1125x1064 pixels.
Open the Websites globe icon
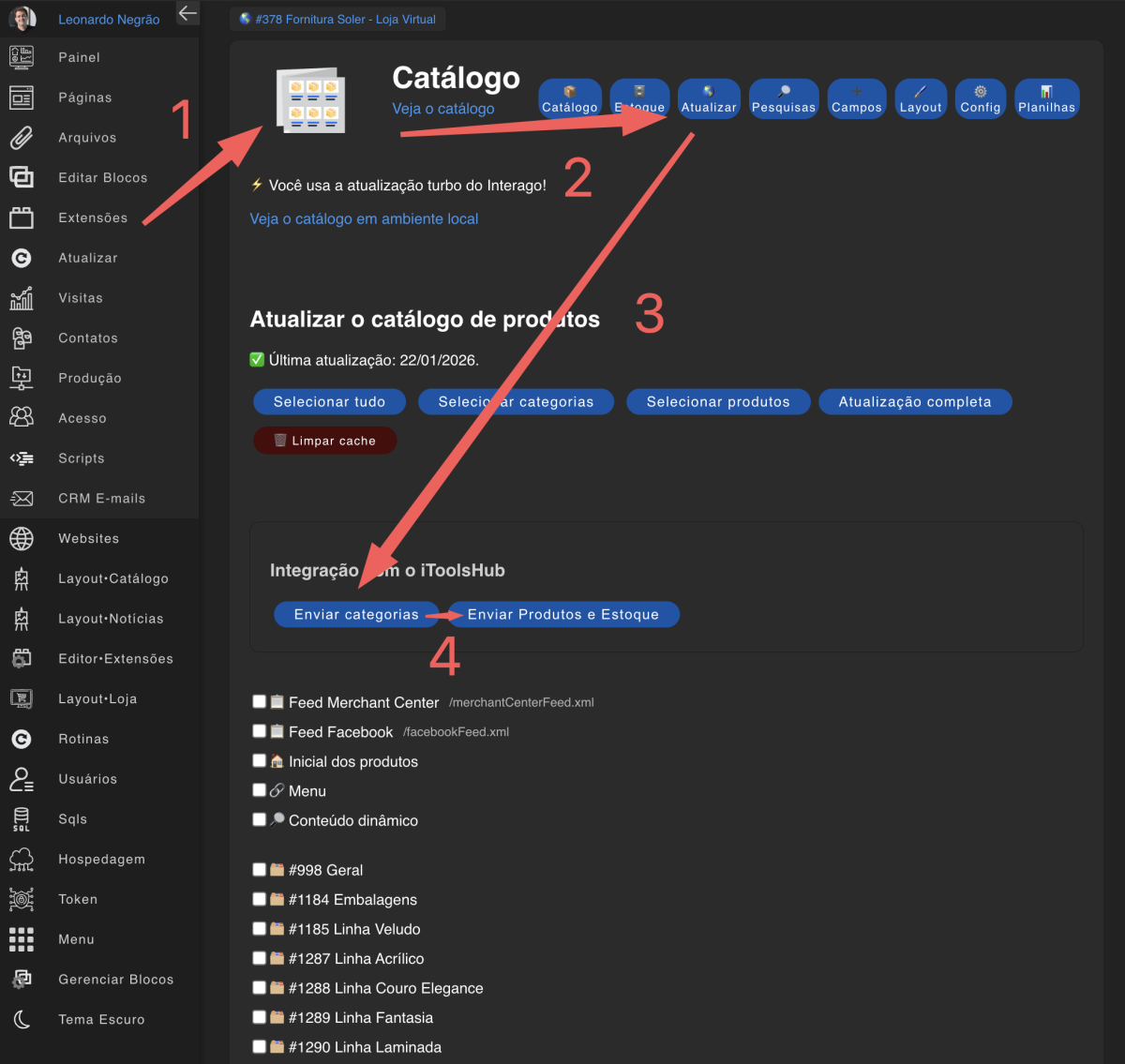click(x=22, y=539)
